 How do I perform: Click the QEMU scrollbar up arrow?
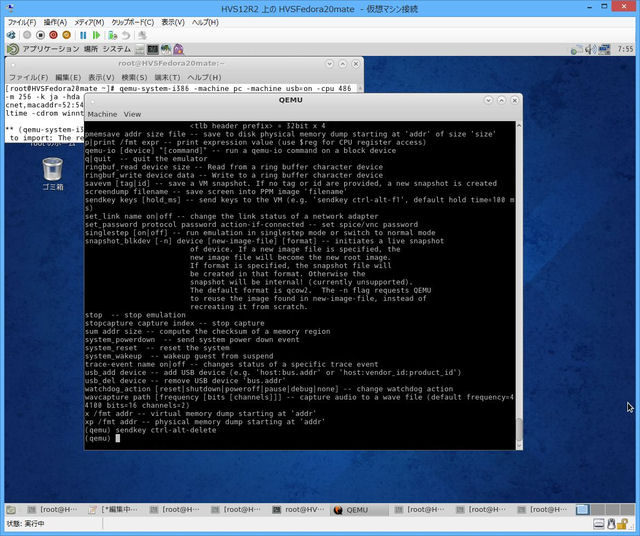pos(519,125)
